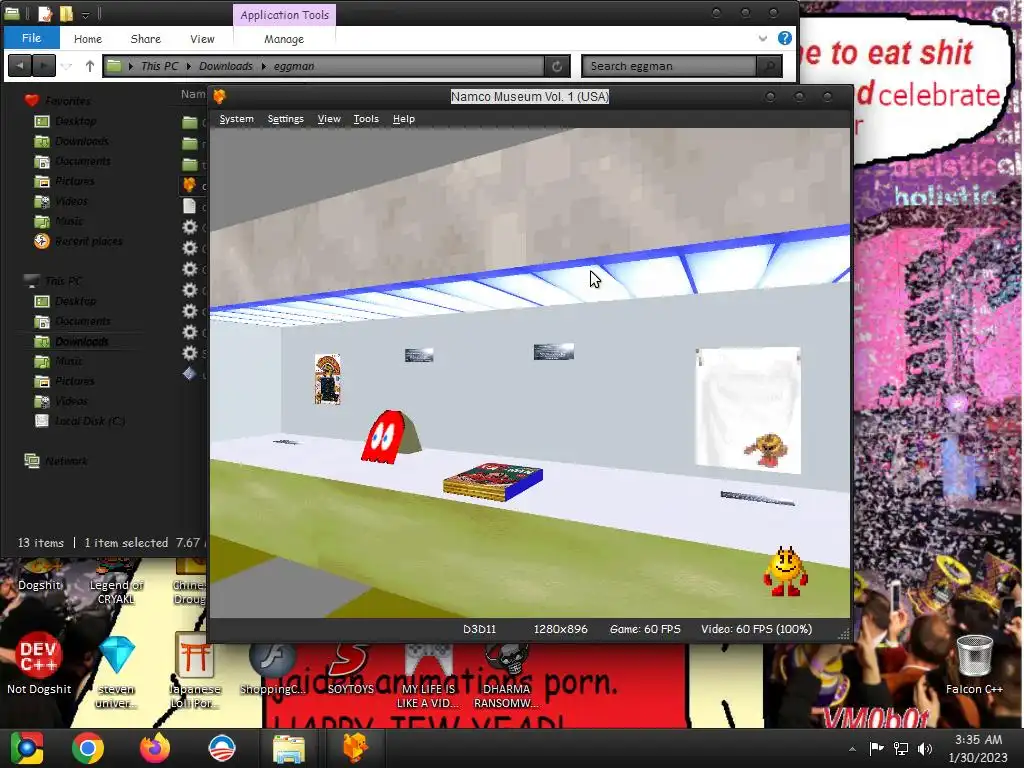Select Network in the navigation pane
The width and height of the screenshot is (1024, 768).
(x=66, y=460)
